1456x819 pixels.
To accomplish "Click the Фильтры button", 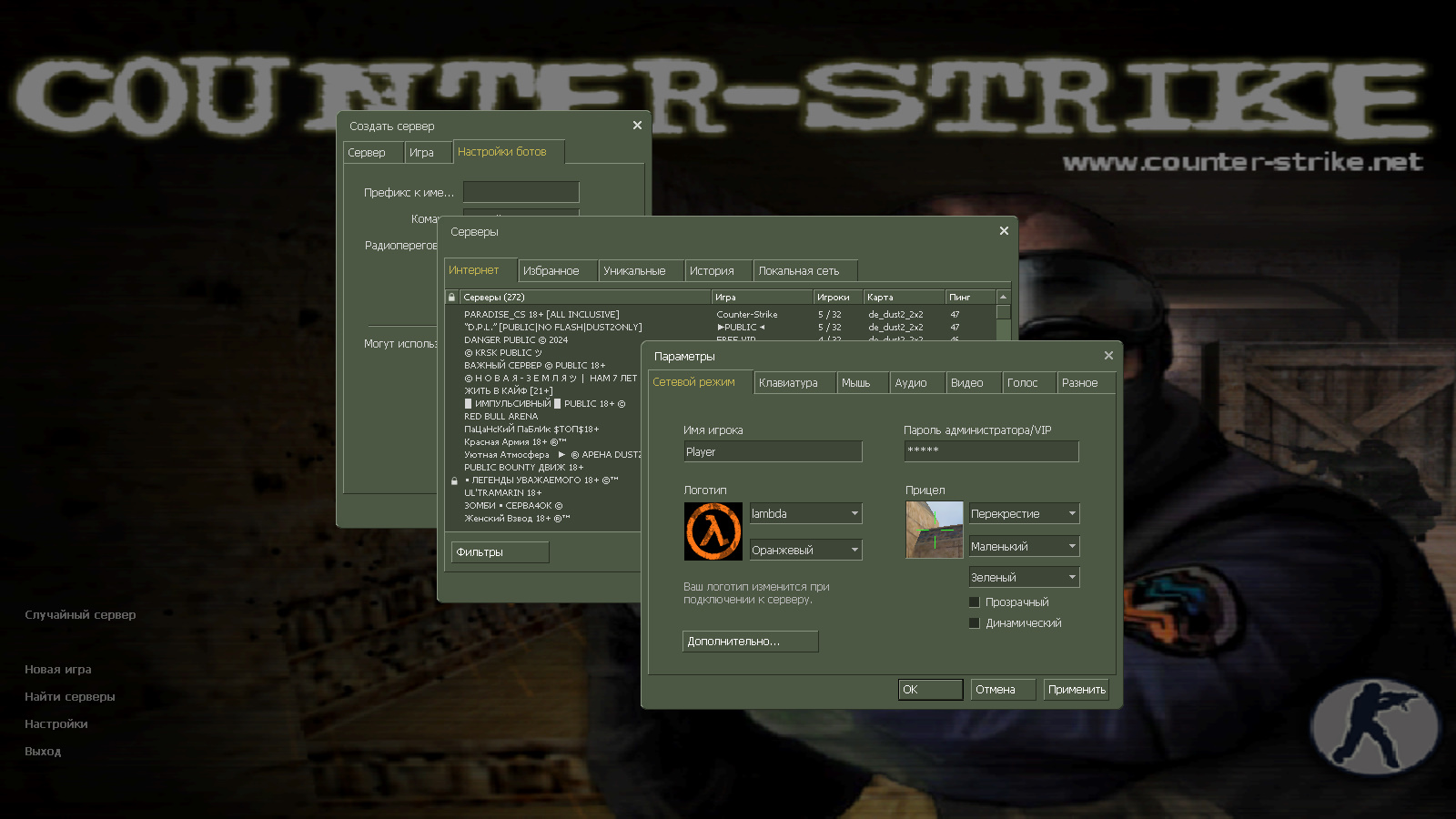I will (499, 551).
